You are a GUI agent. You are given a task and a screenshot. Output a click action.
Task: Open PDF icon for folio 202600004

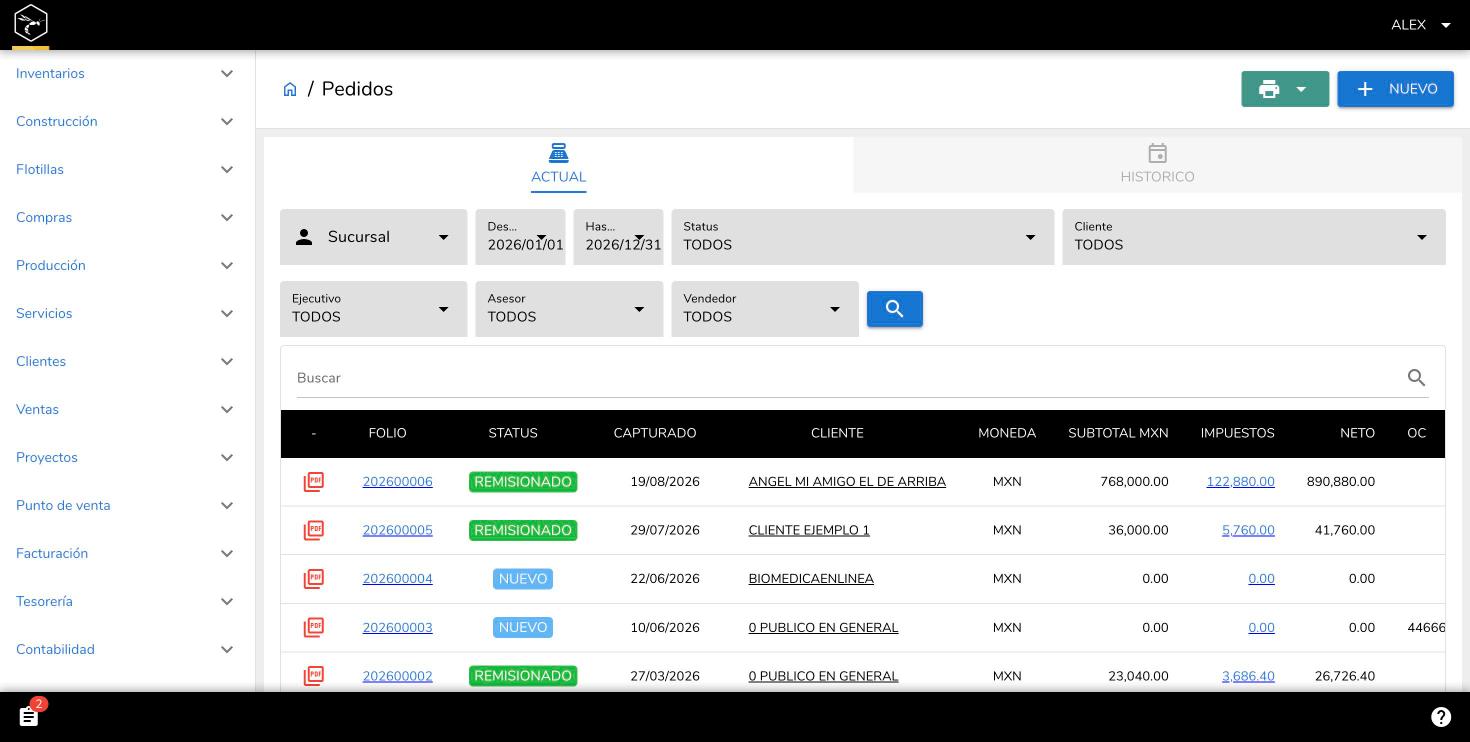click(314, 579)
